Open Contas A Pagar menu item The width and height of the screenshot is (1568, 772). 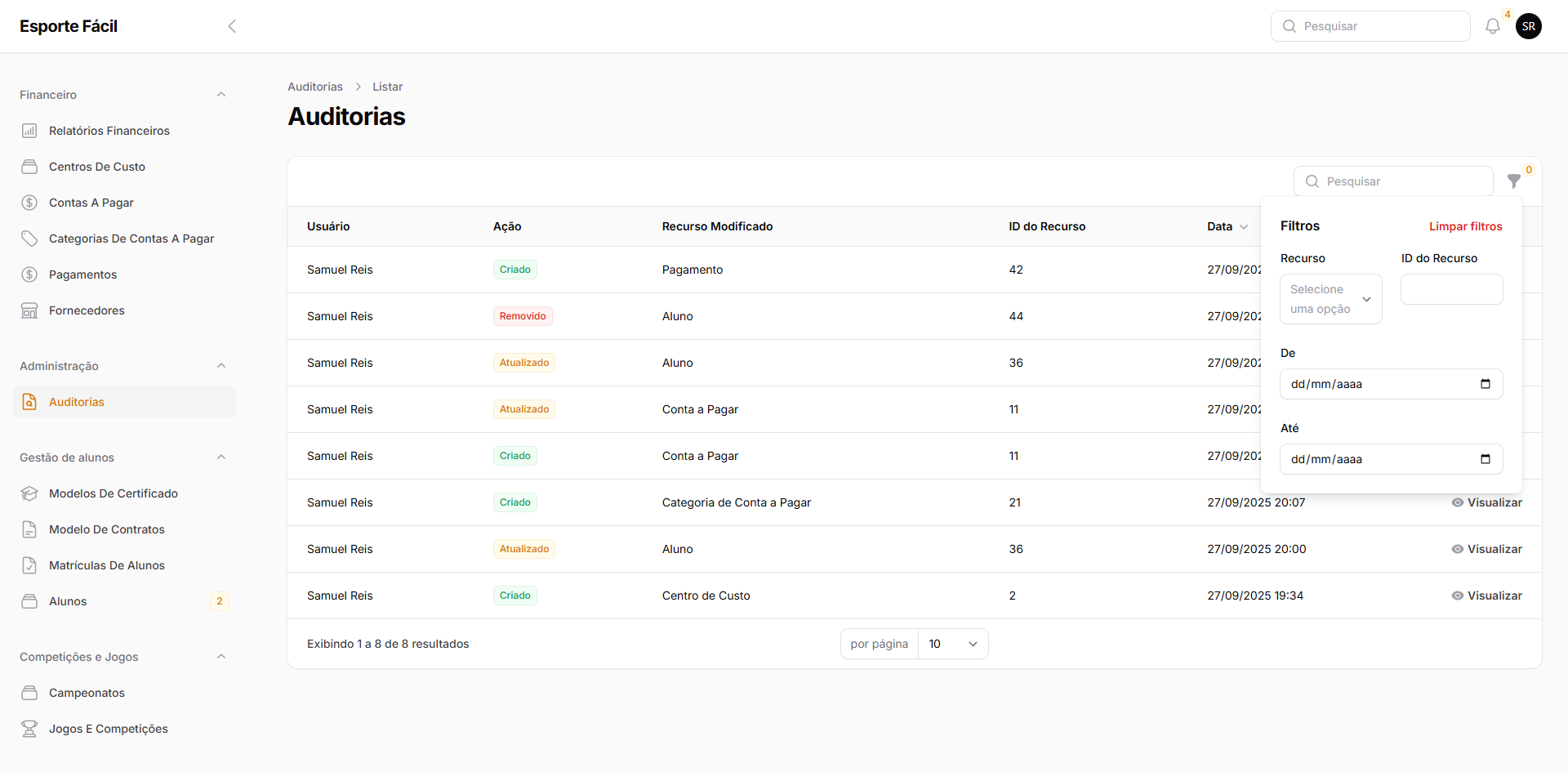click(x=91, y=203)
